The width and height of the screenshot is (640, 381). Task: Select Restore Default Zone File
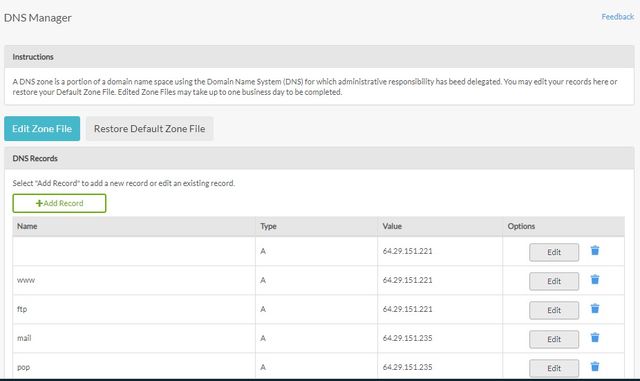click(149, 129)
